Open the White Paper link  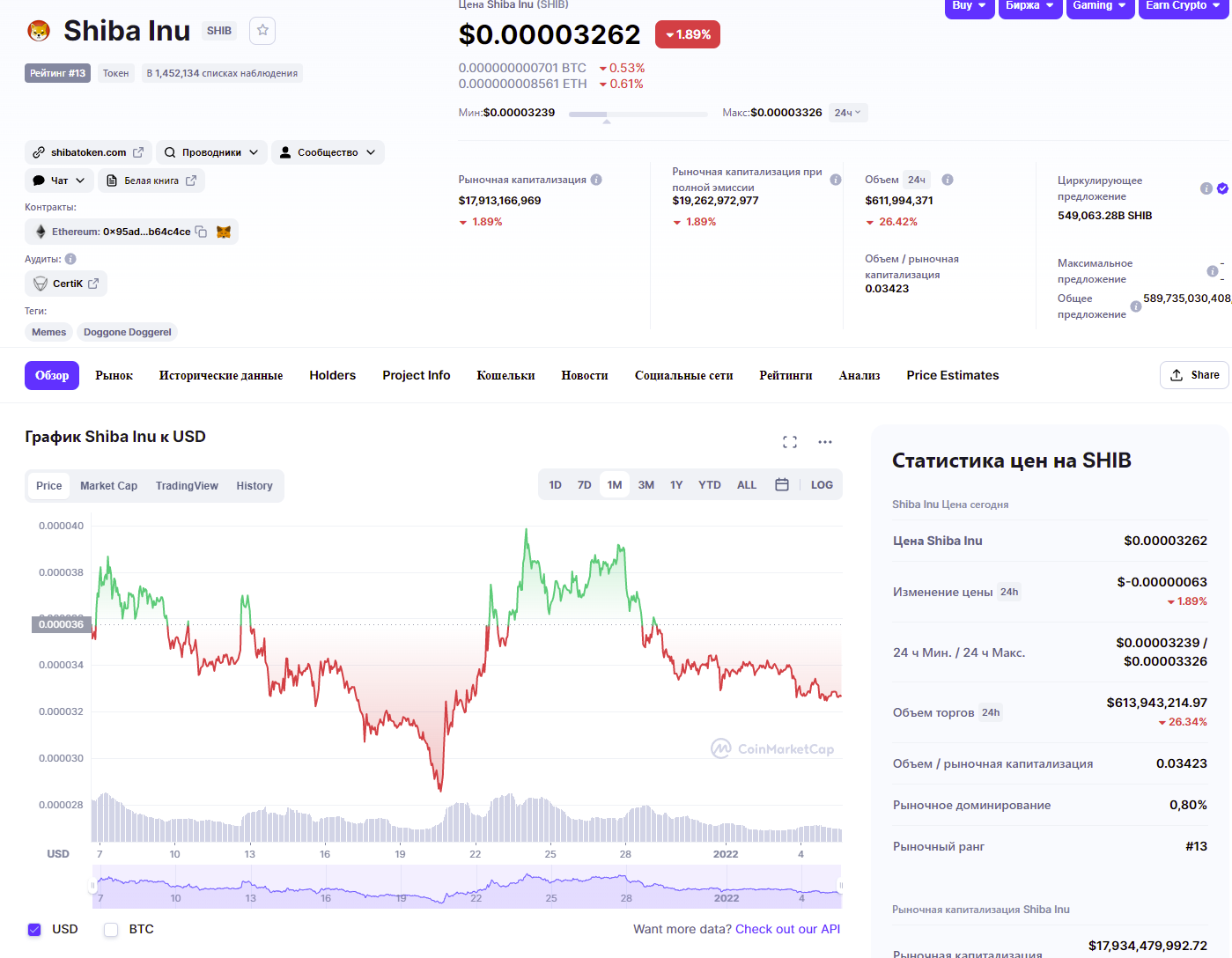click(151, 181)
